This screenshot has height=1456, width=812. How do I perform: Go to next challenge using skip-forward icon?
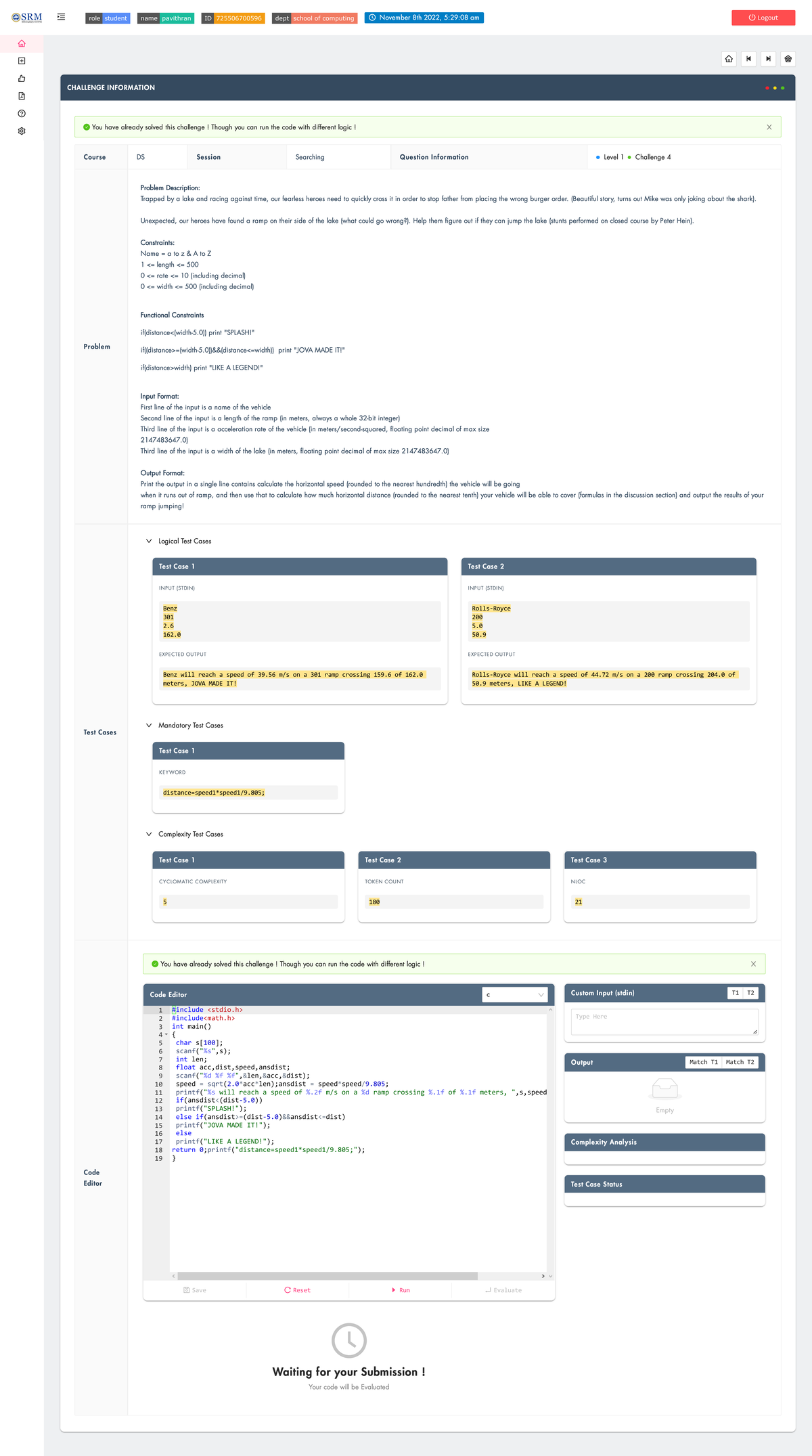pos(768,59)
